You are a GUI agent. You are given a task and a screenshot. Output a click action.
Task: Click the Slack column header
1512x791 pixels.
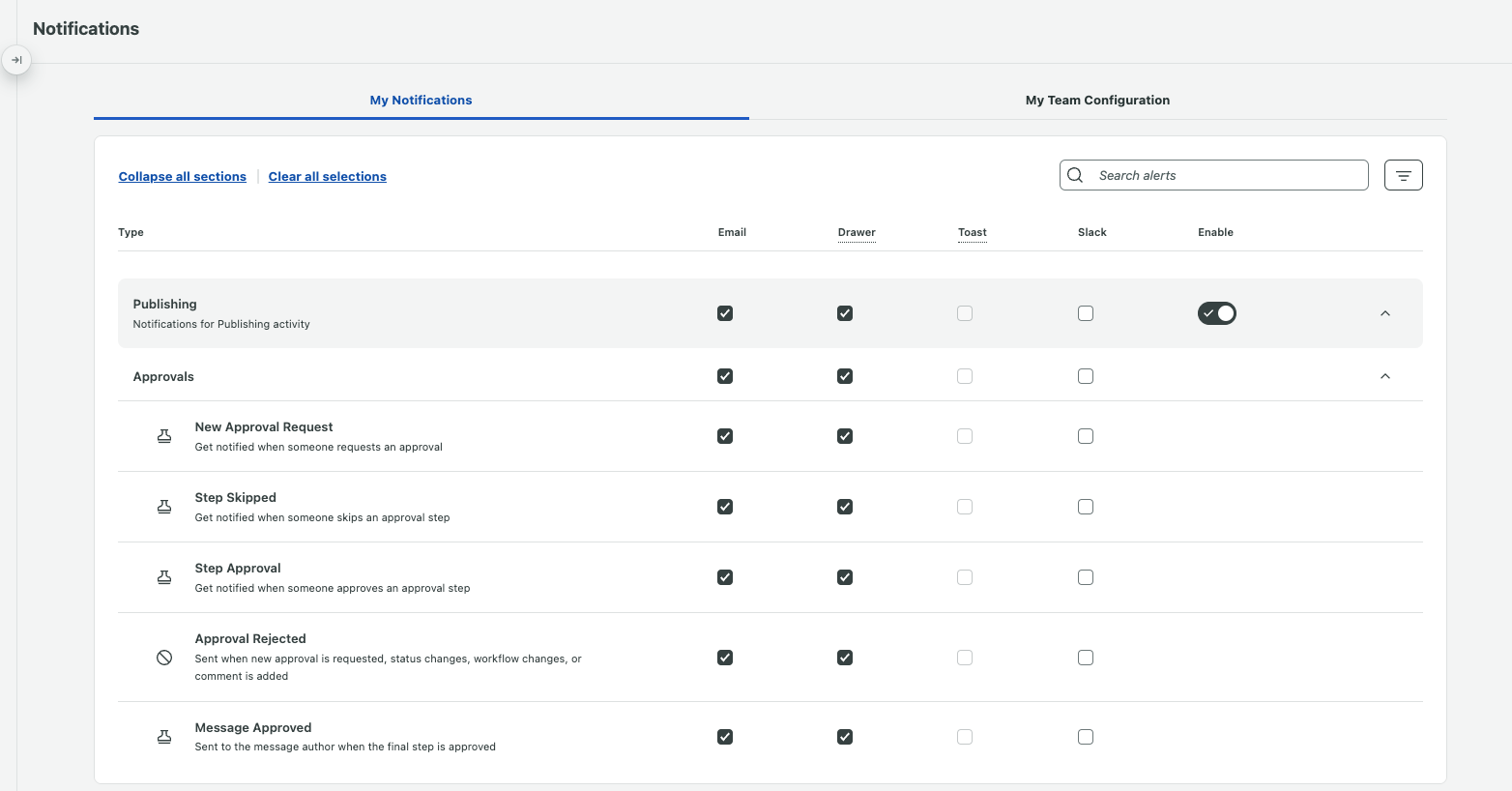click(1091, 232)
